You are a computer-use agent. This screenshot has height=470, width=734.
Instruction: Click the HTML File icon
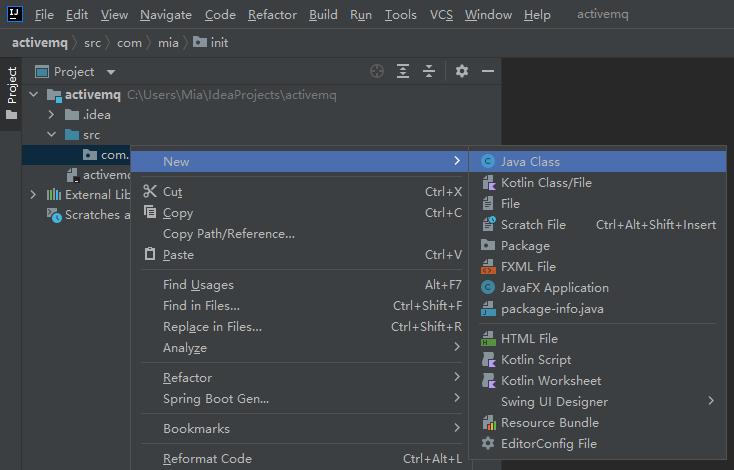[488, 338]
